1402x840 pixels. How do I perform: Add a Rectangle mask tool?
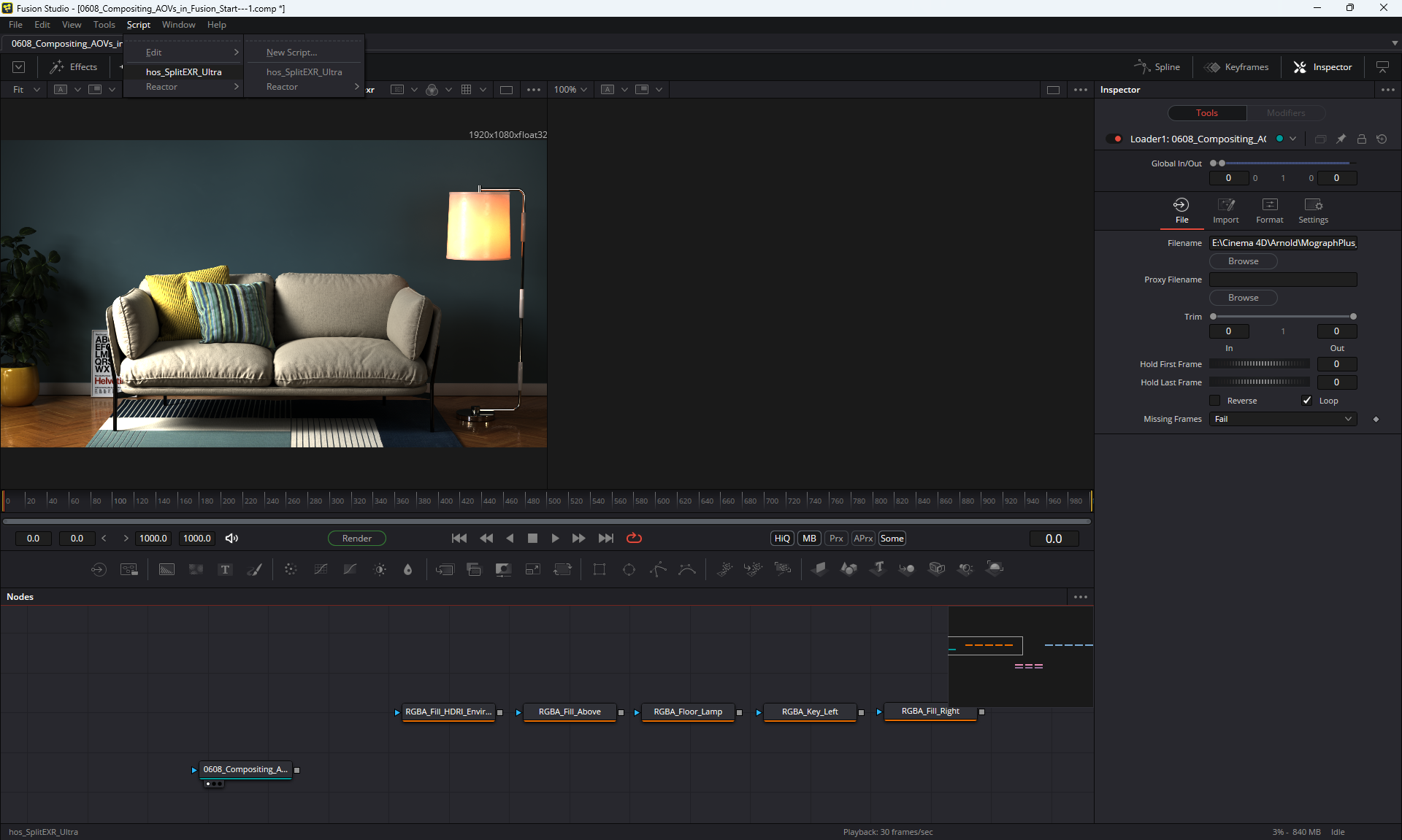coord(600,569)
